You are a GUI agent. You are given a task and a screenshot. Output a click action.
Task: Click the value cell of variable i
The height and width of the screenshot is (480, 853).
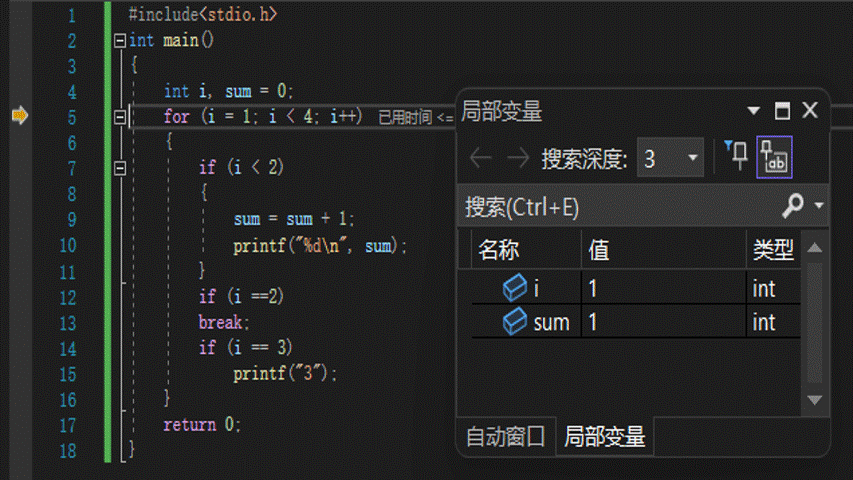(664, 287)
